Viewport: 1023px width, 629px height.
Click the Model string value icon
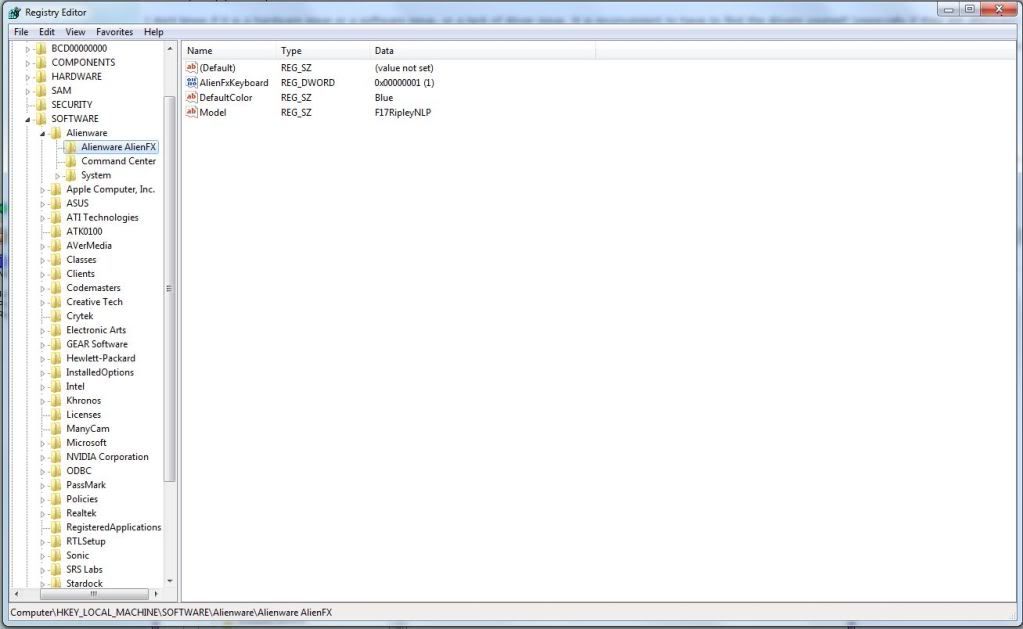pyautogui.click(x=191, y=112)
